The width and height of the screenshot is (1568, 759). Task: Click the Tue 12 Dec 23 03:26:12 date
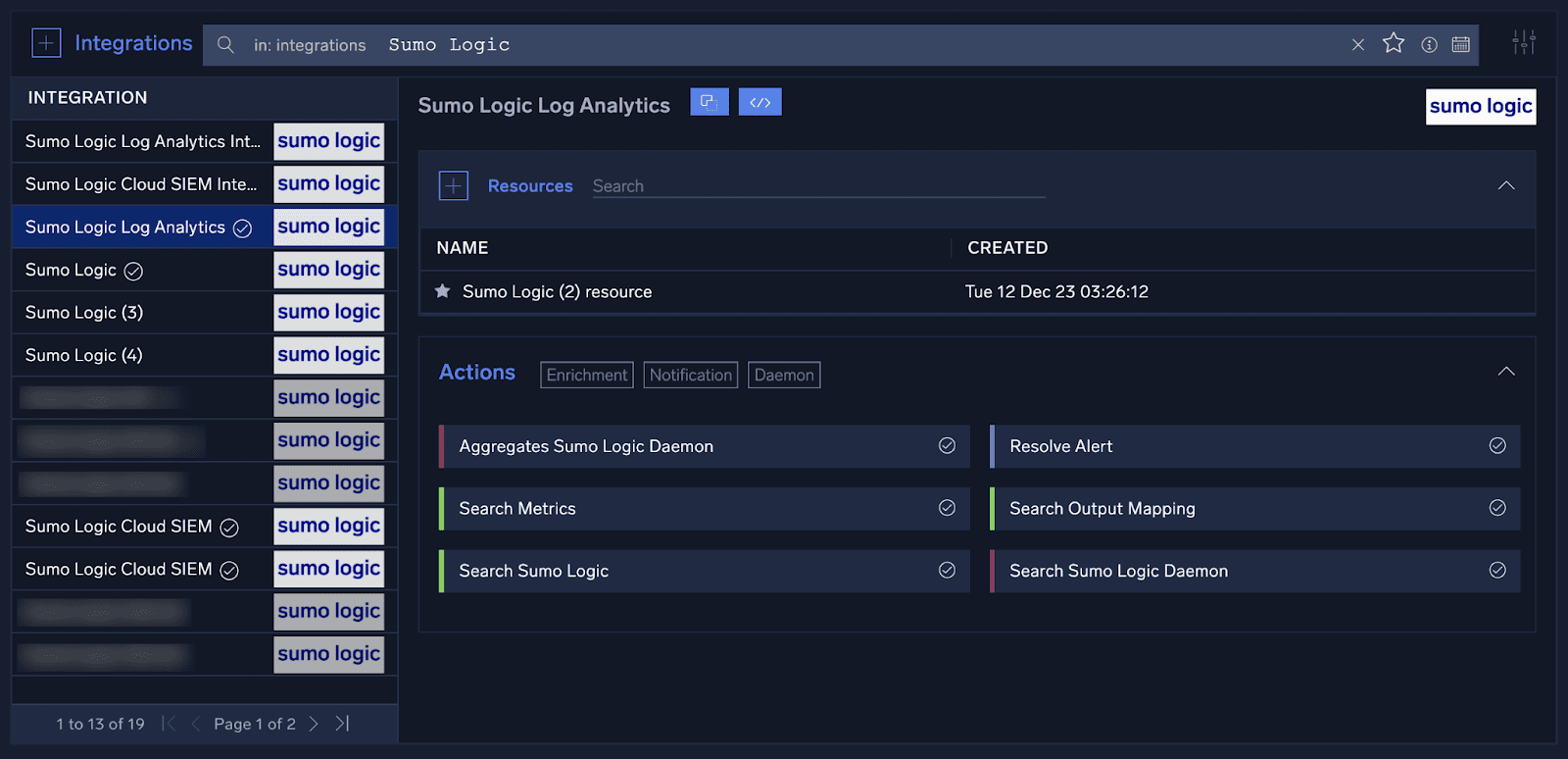point(1056,291)
